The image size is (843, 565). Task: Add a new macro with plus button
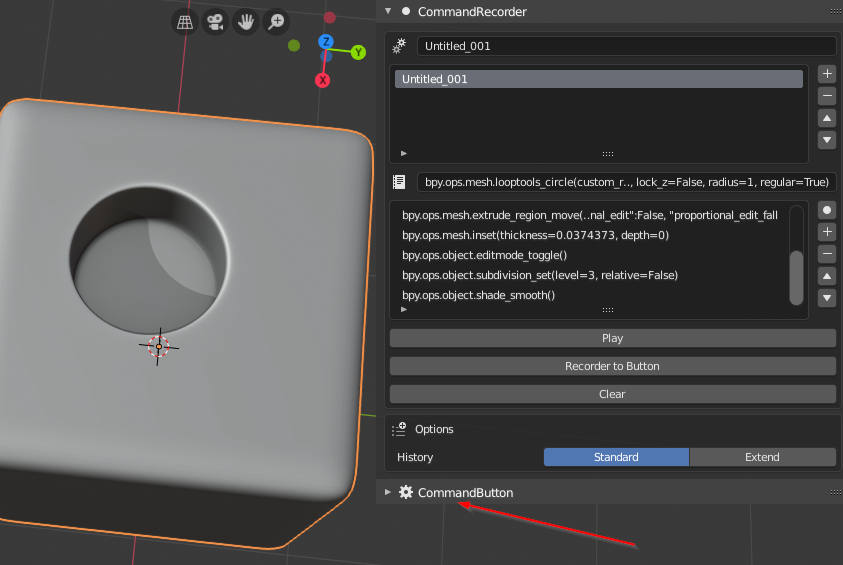coord(827,74)
